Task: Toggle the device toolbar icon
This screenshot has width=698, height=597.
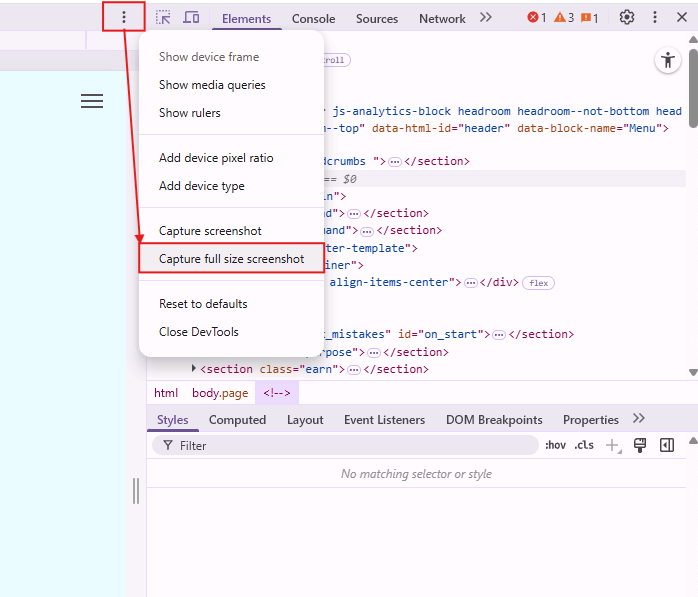Action: [191, 18]
